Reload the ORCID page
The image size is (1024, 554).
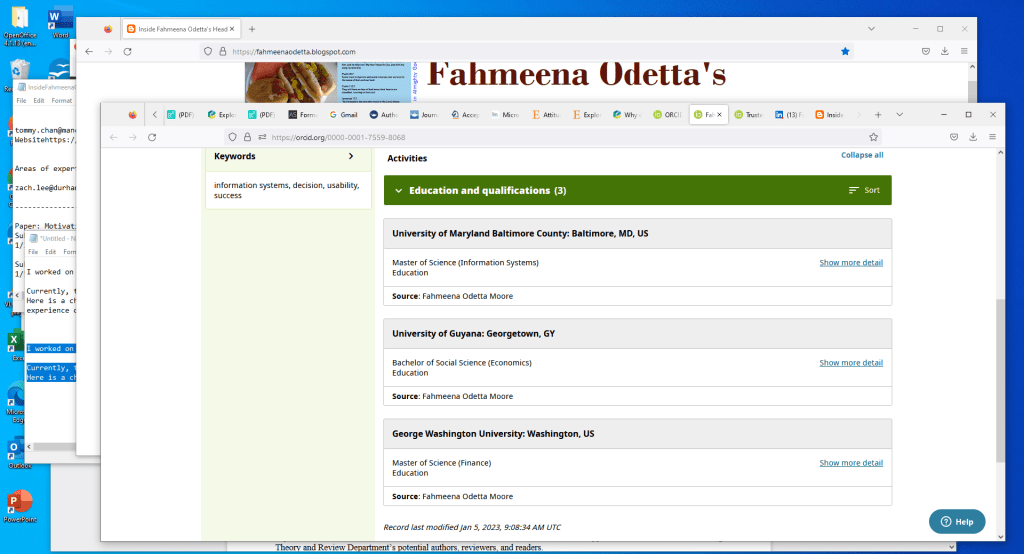click(152, 137)
